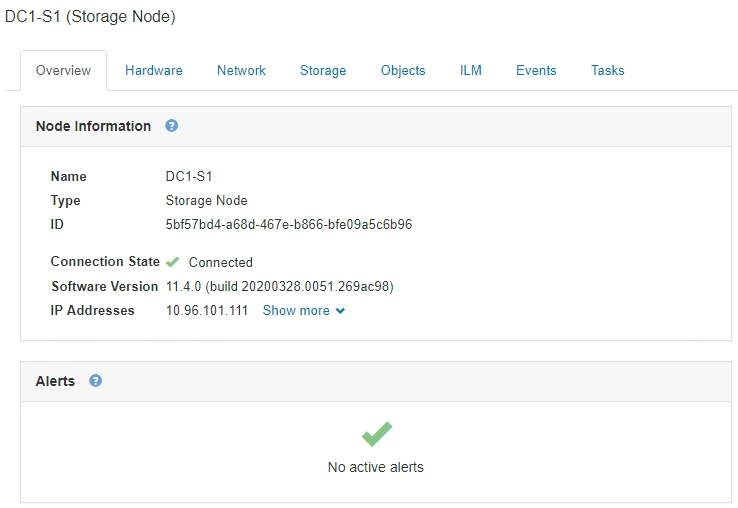The width and height of the screenshot is (738, 508).
Task: Switch to the Tasks tab
Action: tap(607, 71)
